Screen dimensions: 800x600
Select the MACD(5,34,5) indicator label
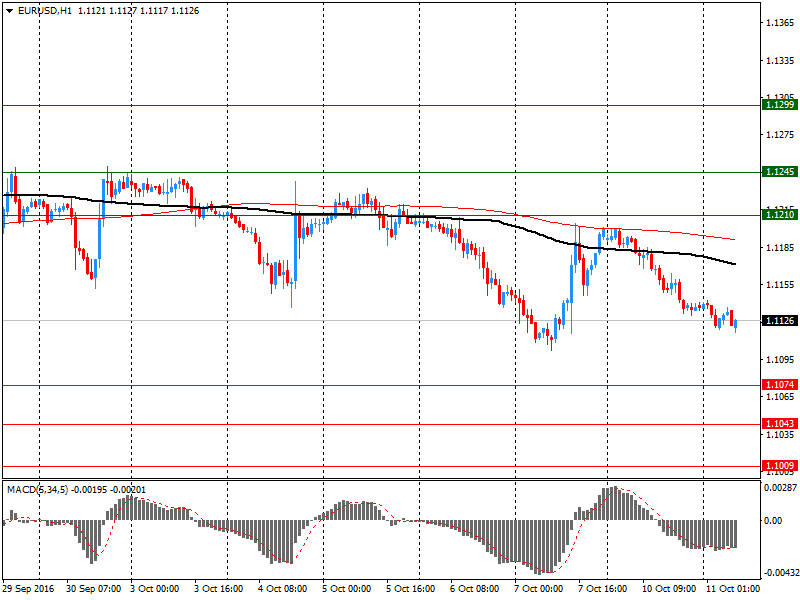tap(37, 490)
